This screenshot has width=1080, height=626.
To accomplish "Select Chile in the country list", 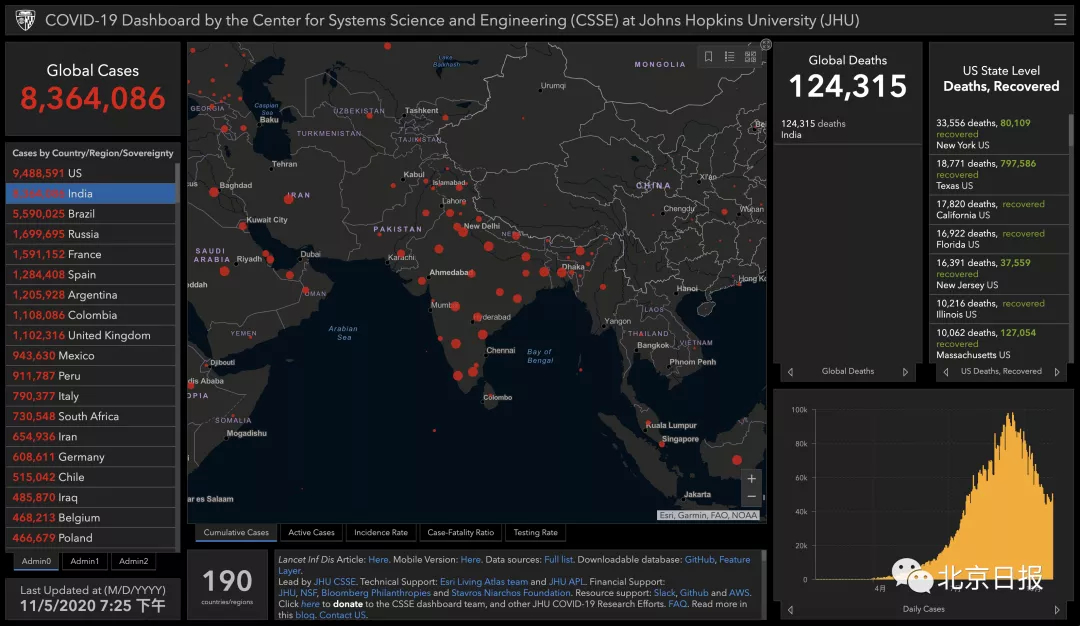I will click(90, 477).
